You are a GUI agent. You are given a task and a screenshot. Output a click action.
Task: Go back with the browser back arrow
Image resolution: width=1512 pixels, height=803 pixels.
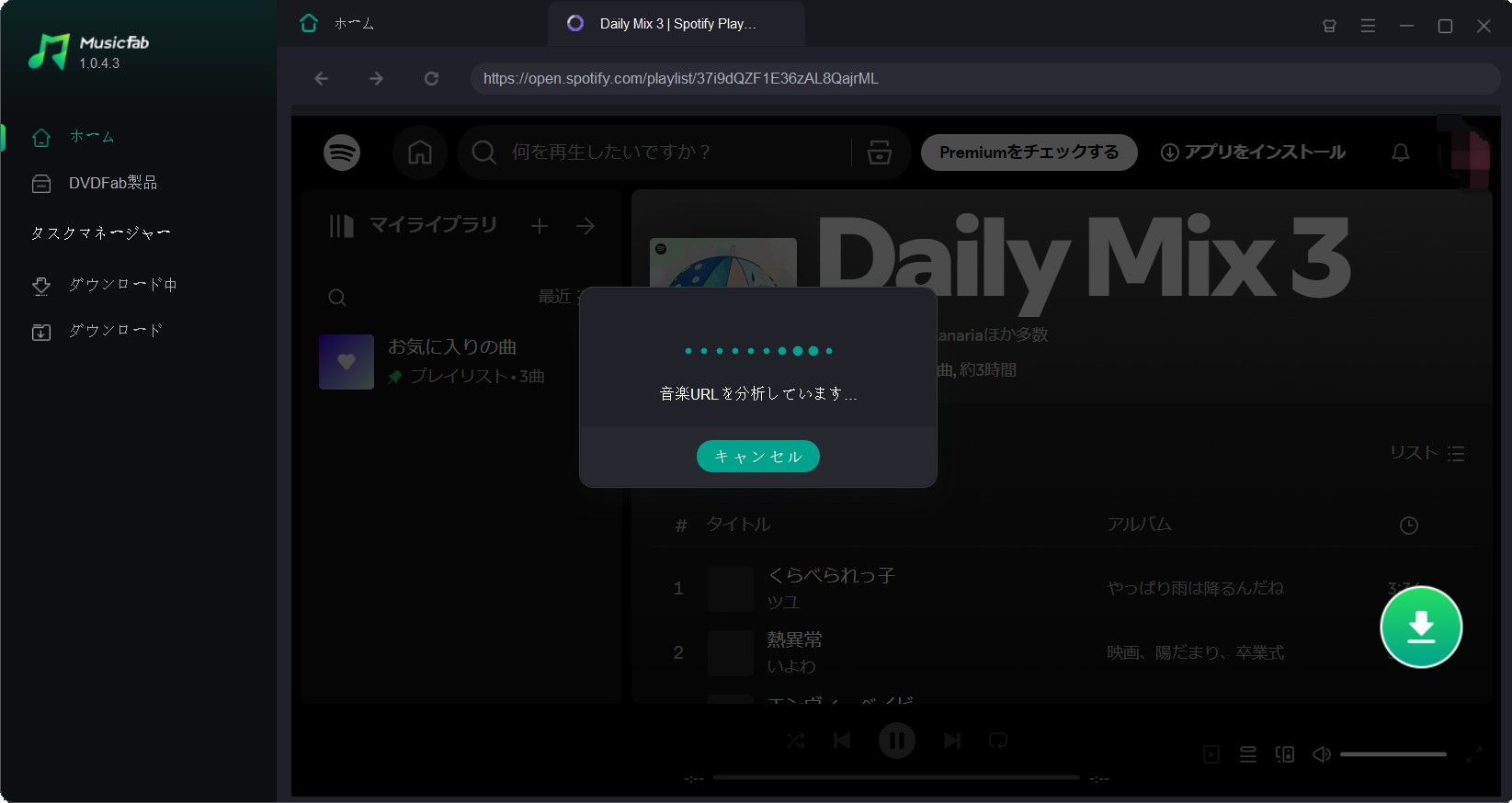click(x=321, y=79)
